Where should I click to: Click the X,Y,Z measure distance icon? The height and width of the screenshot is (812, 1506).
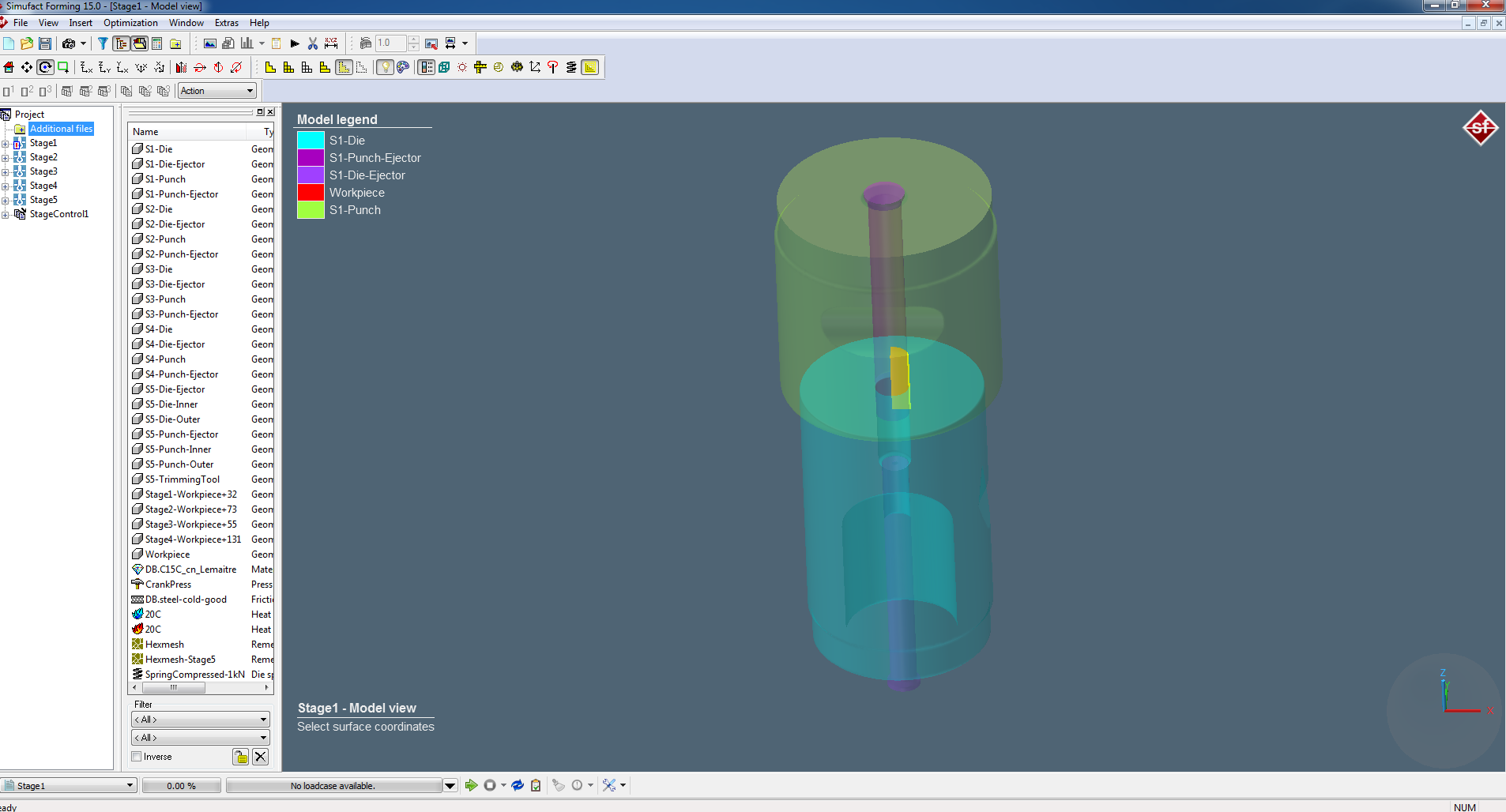[x=331, y=43]
